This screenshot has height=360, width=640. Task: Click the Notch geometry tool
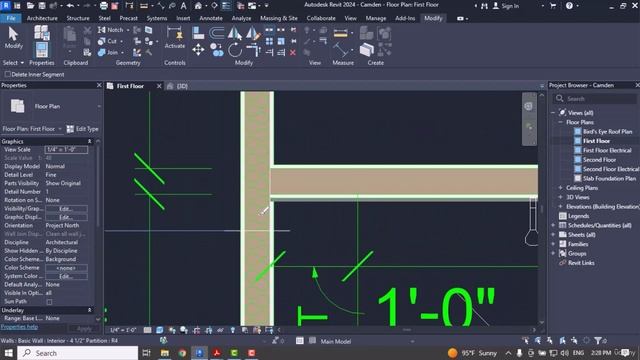(x=111, y=30)
